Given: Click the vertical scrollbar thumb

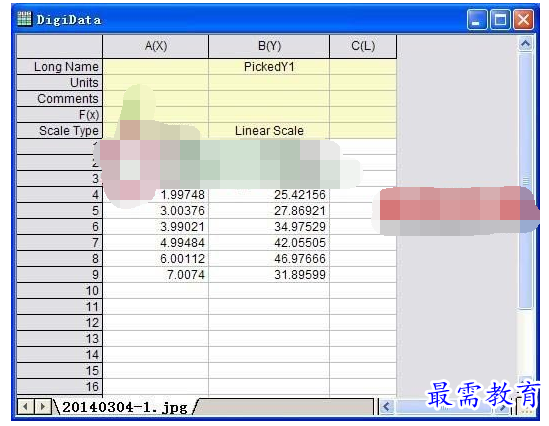Looking at the screenshot, I should click(525, 181).
